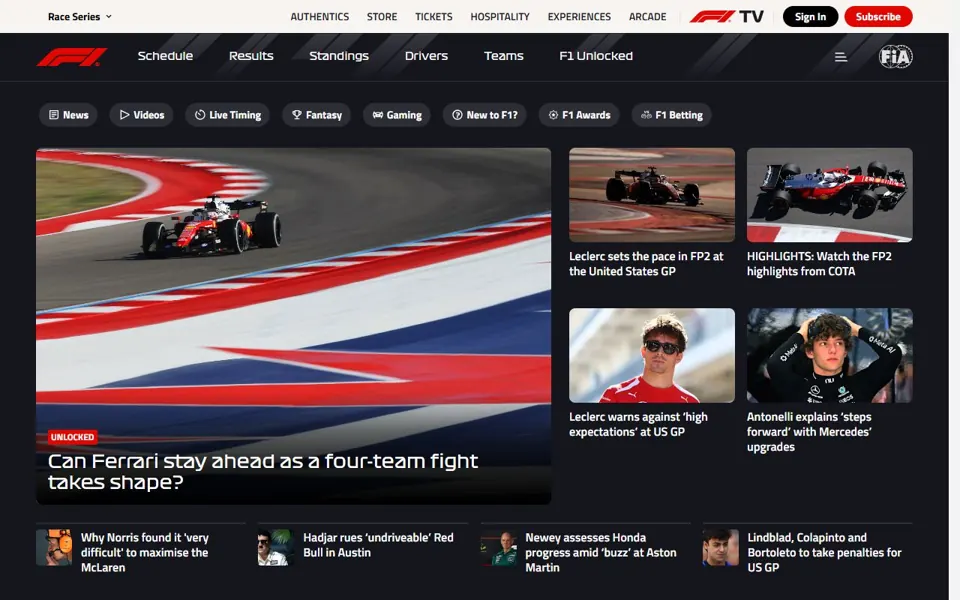Click the Hadjar story small thumbnail
The width and height of the screenshot is (960, 600).
point(276,547)
